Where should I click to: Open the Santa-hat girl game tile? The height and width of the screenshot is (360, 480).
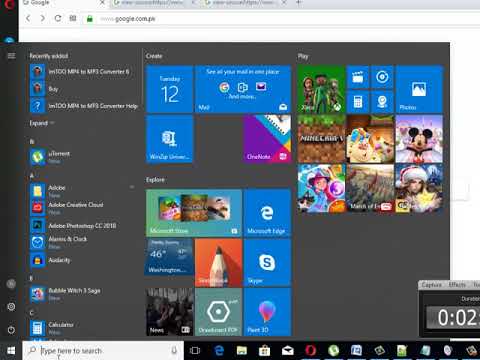(419, 188)
